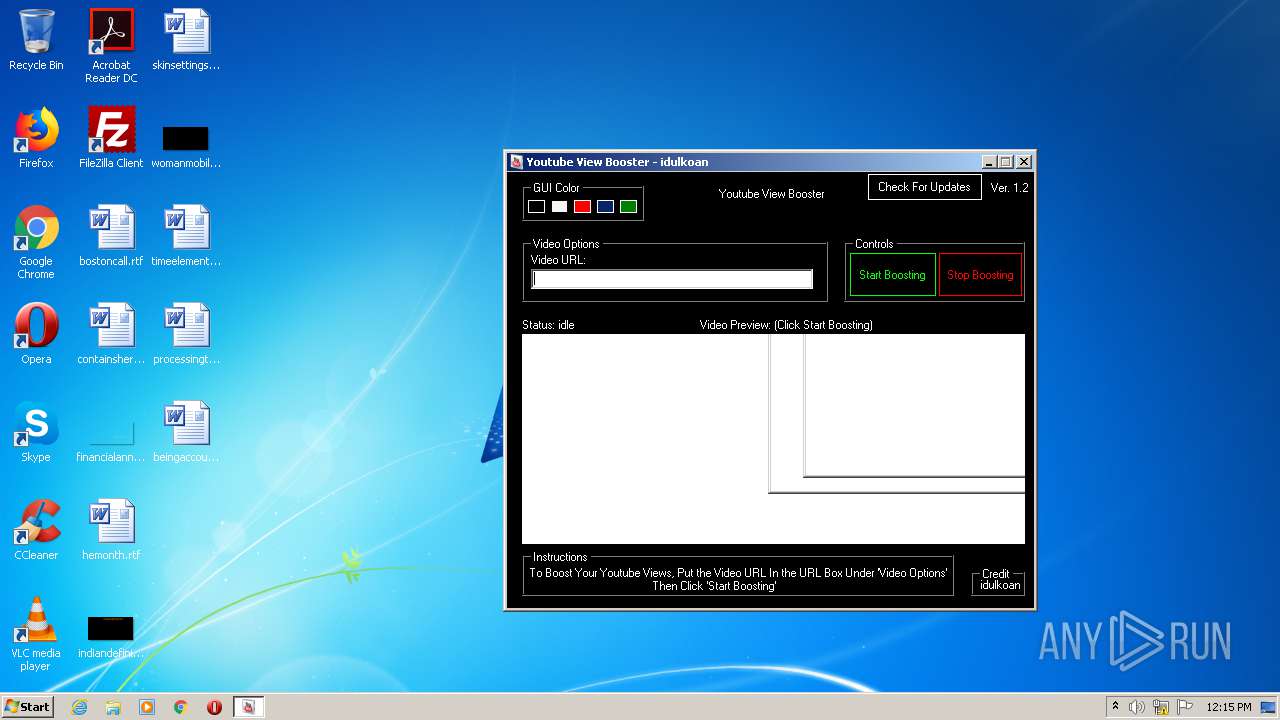Click the volume speaker tray icon

[1137, 707]
